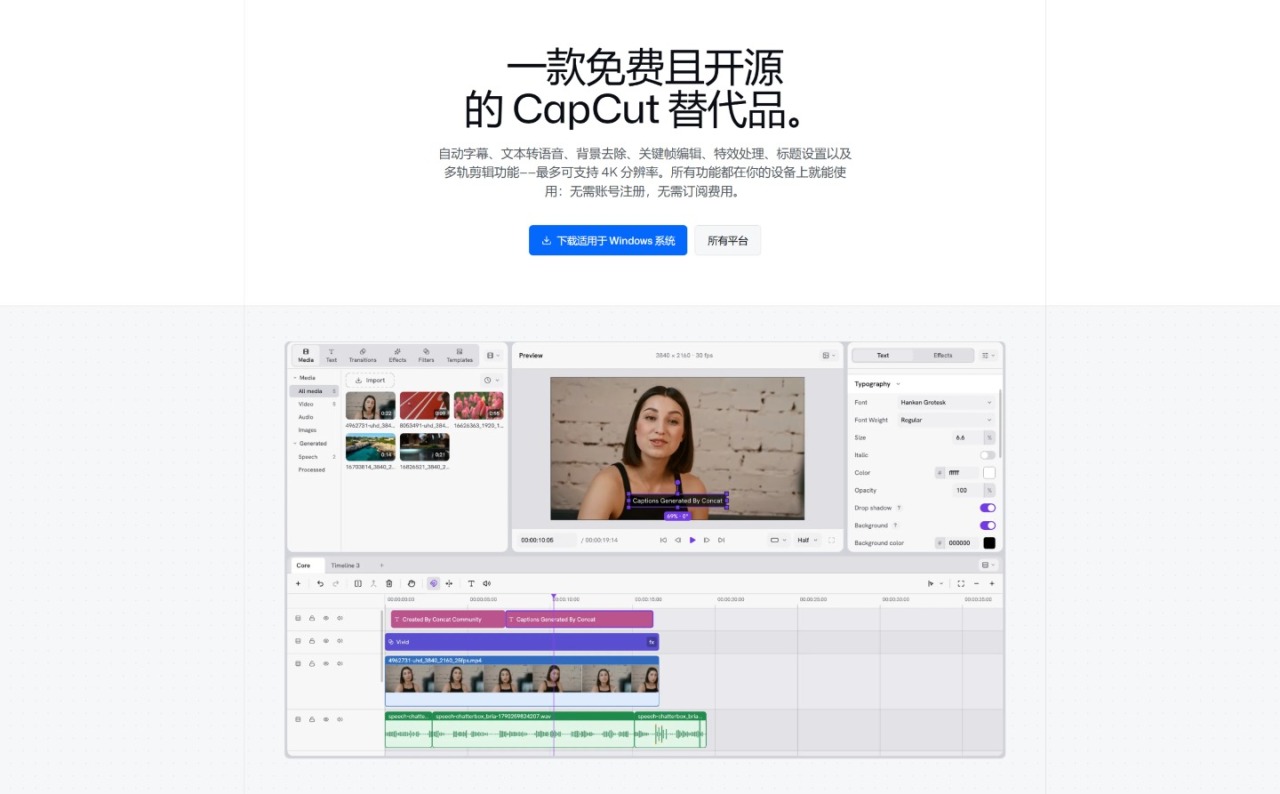Click the Windows download button
The height and width of the screenshot is (794, 1280).
pyautogui.click(x=608, y=240)
